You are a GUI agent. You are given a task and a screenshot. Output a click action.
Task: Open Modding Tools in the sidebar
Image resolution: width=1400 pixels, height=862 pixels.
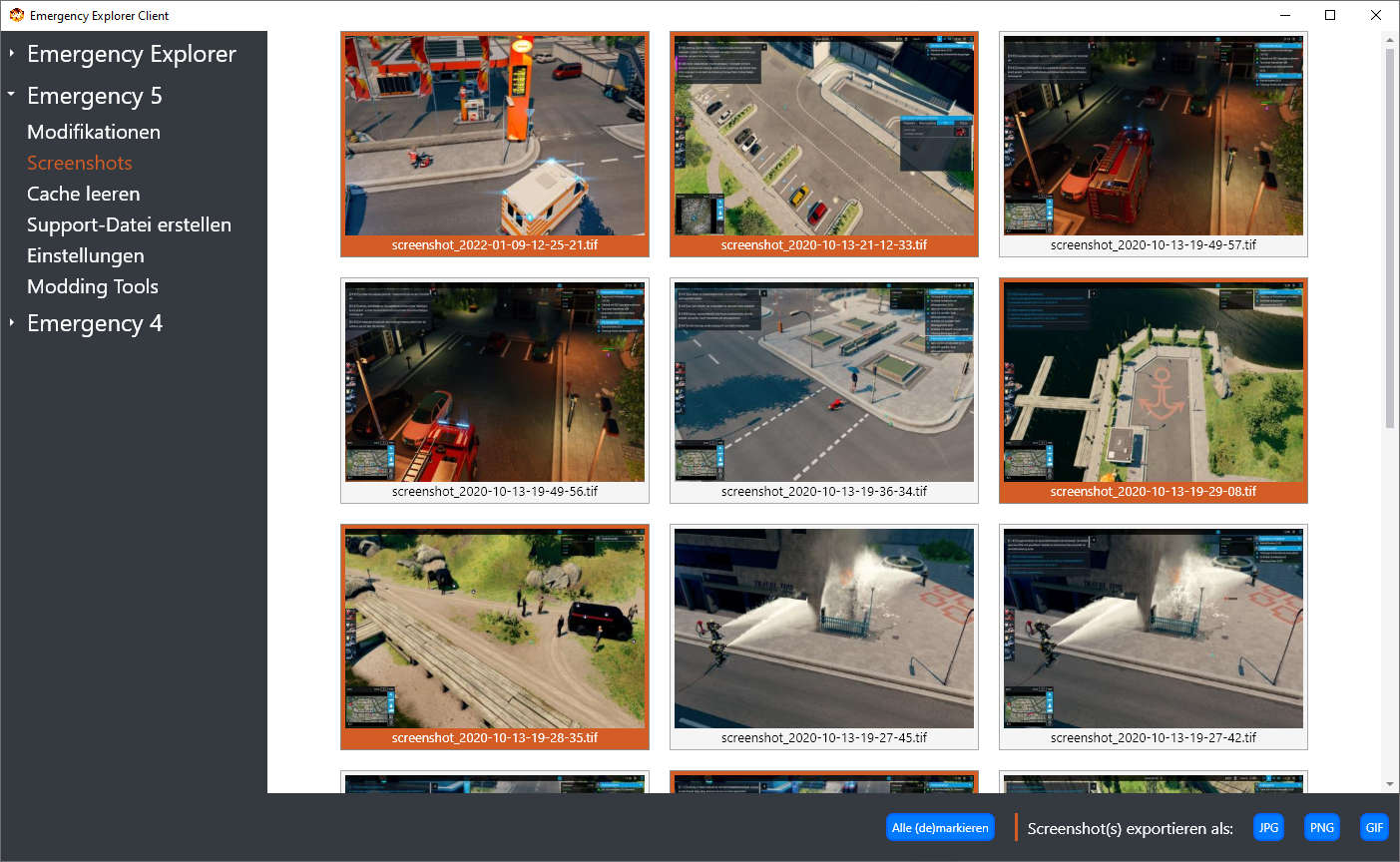(x=93, y=286)
